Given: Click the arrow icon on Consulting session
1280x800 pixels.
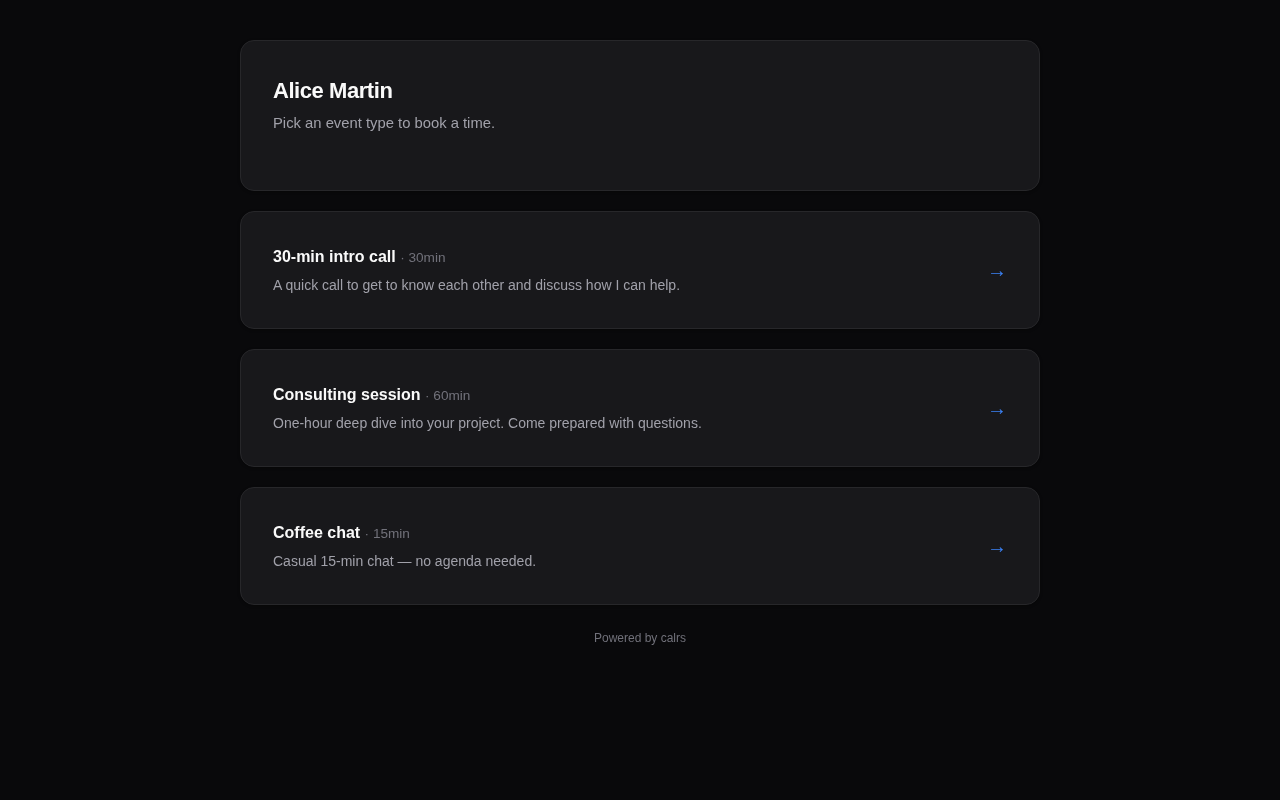Looking at the screenshot, I should click(x=997, y=411).
